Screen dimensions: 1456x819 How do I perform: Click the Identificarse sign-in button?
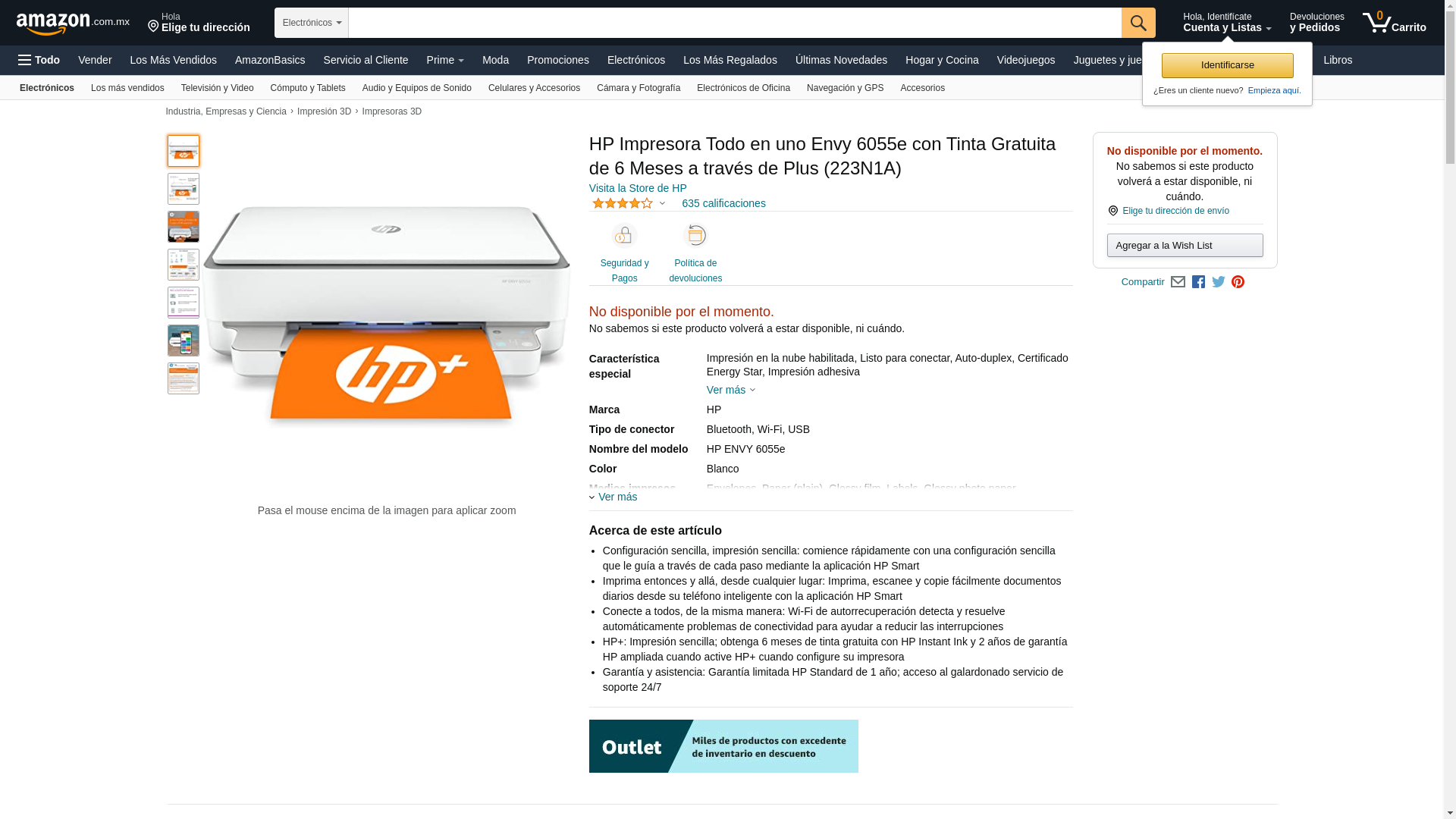click(1227, 65)
